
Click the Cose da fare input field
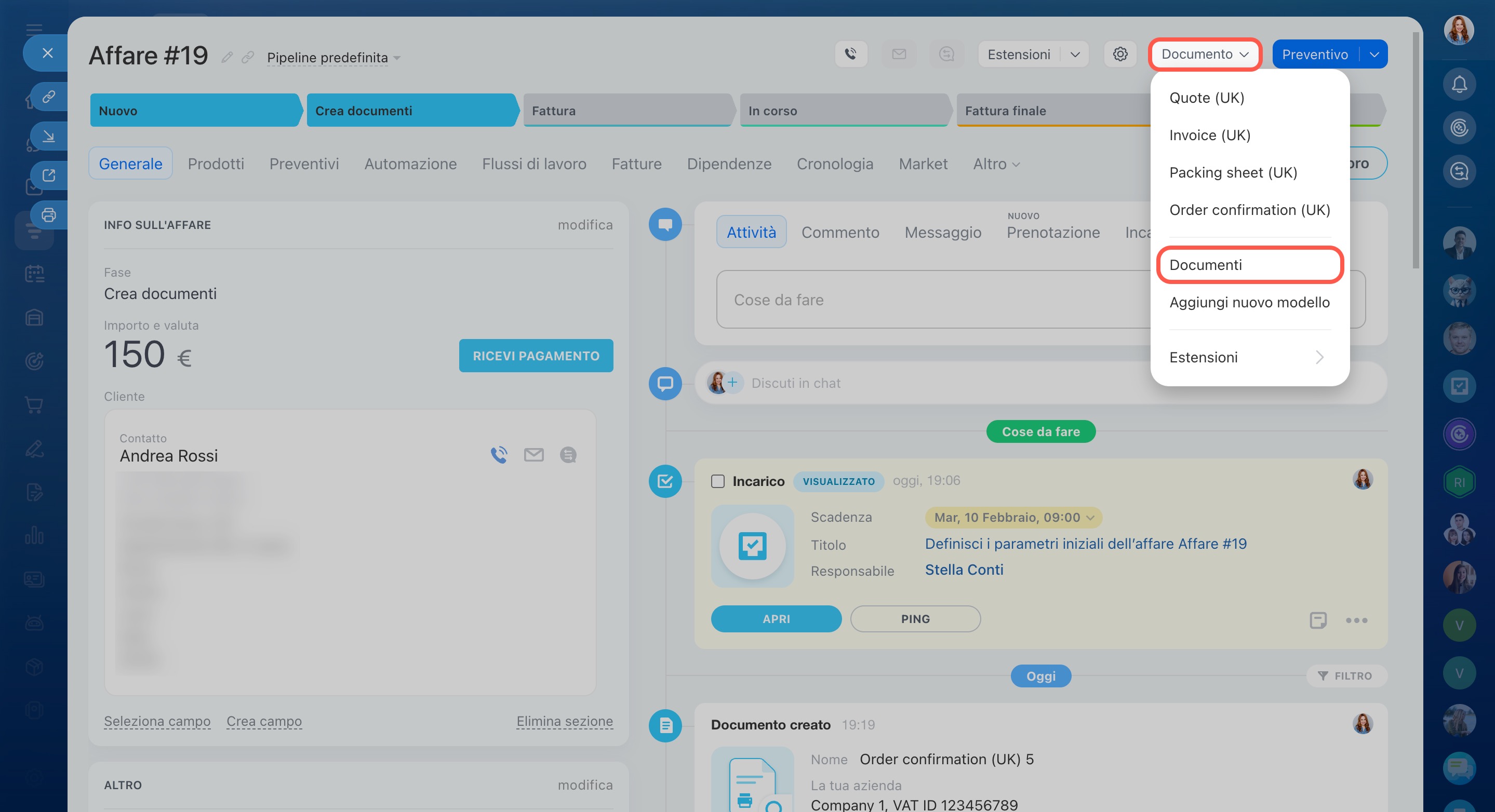929,300
